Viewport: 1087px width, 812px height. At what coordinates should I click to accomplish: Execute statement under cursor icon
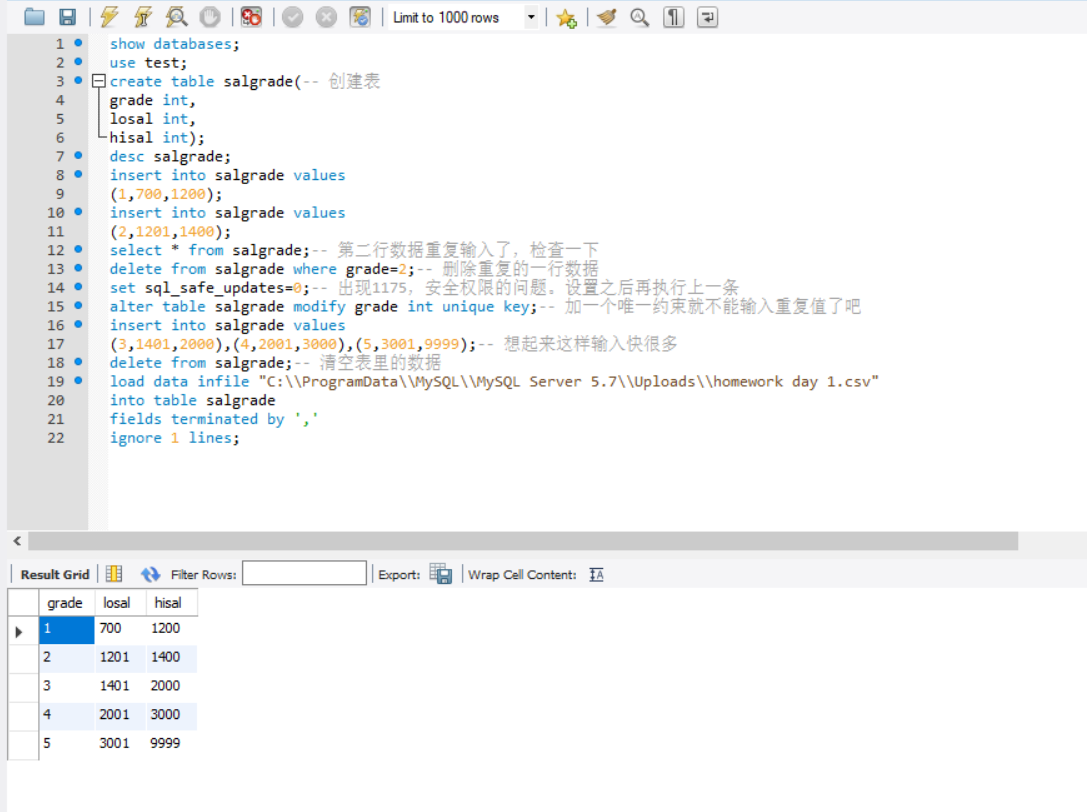(143, 17)
